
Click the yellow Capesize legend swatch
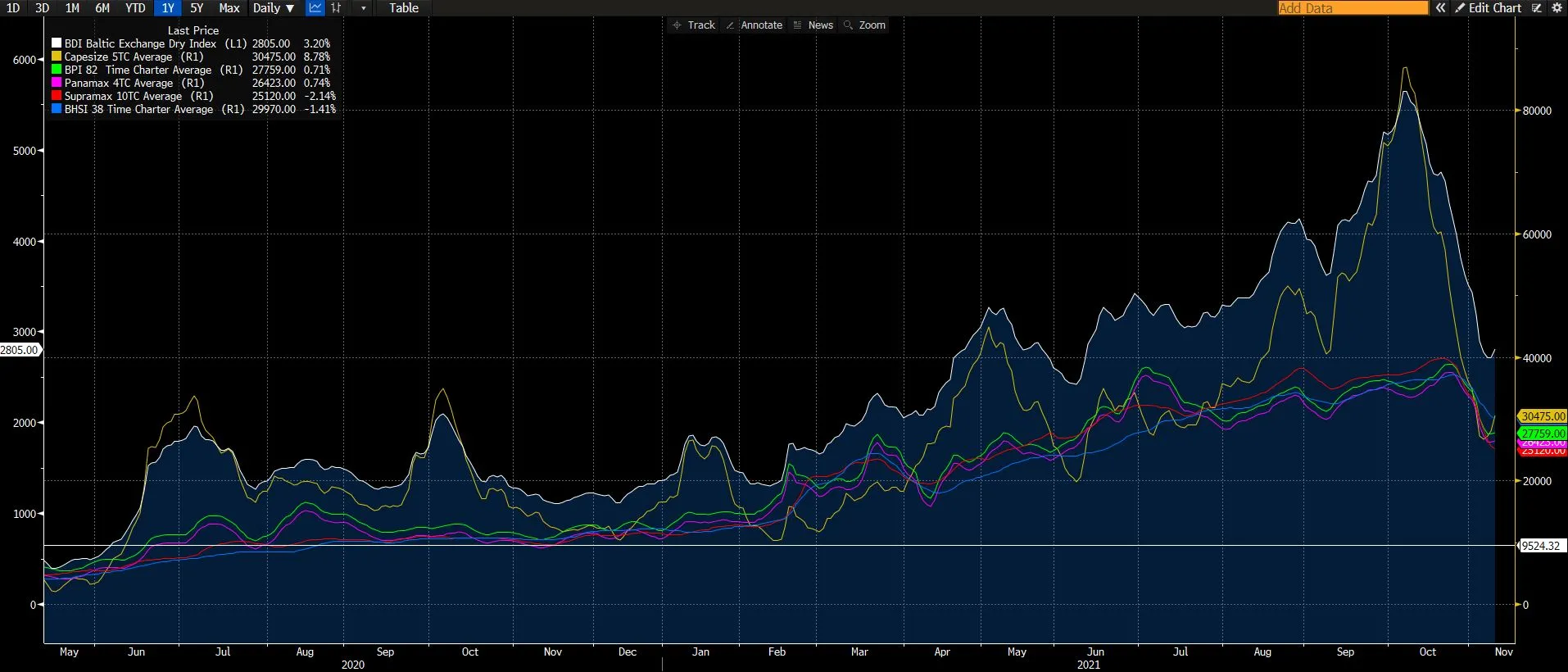(x=57, y=57)
